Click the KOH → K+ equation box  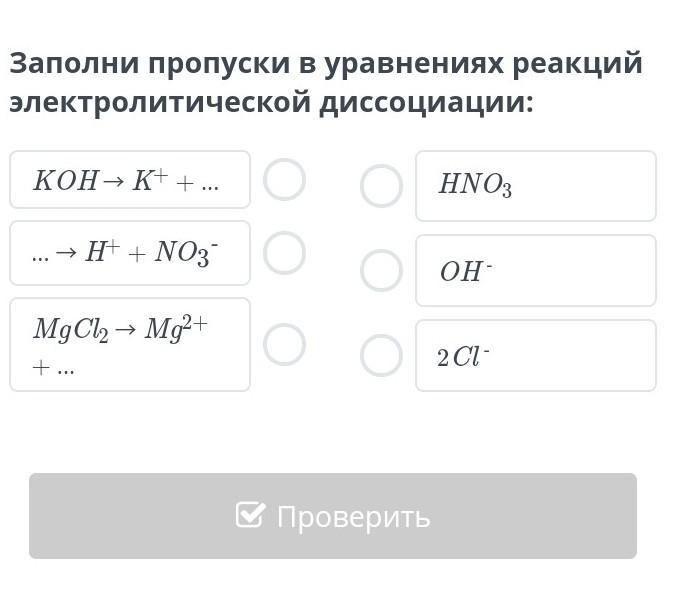pyautogui.click(x=130, y=180)
